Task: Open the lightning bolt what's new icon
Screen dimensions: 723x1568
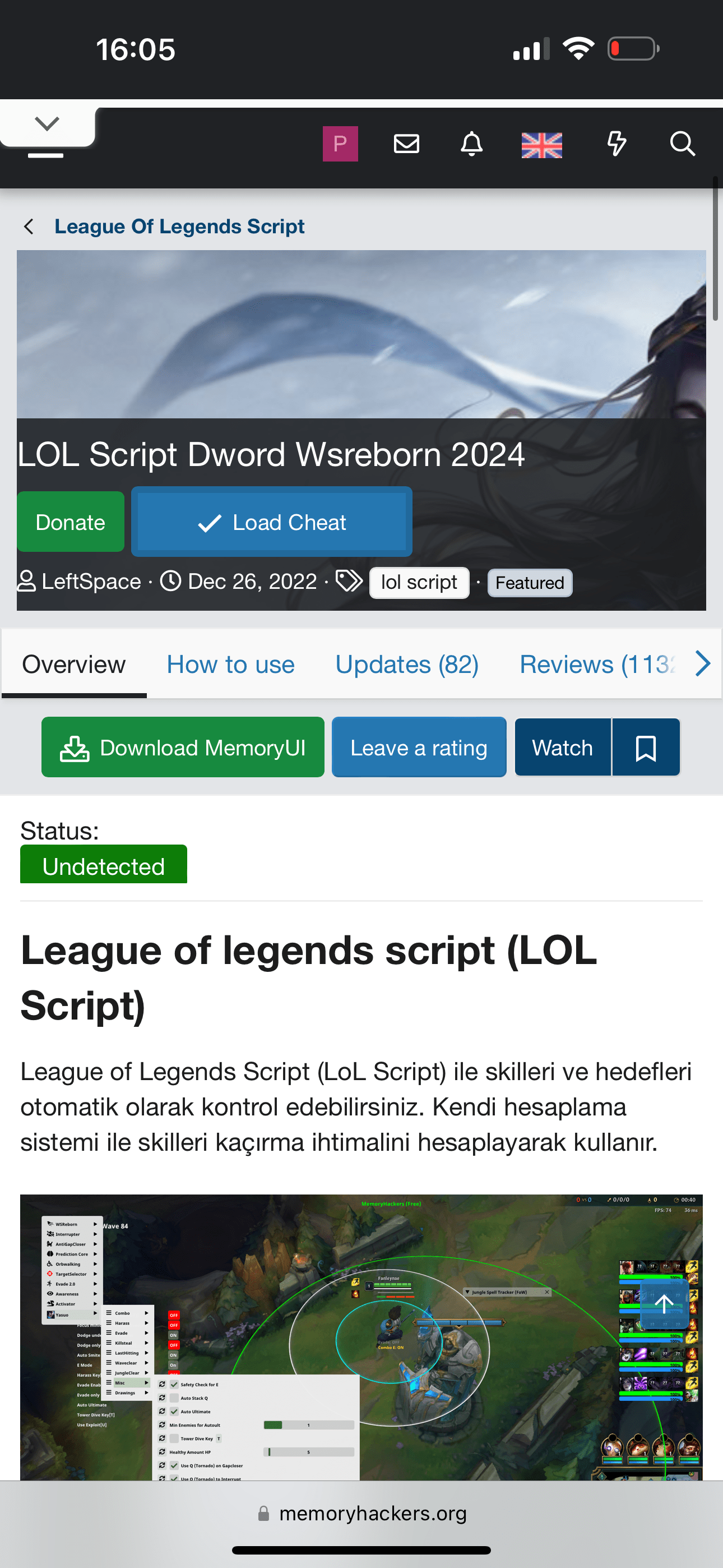Action: point(617,144)
